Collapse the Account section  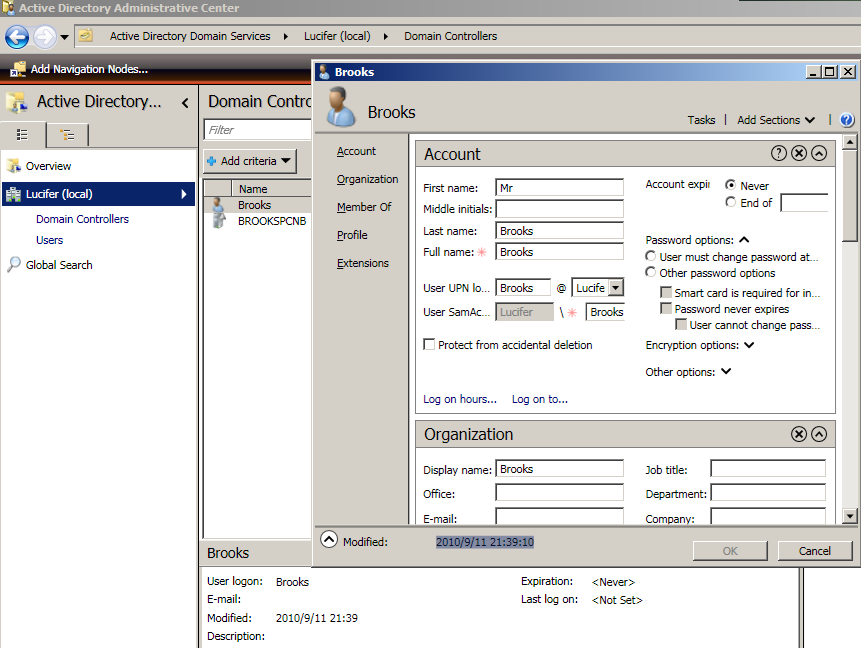(819, 153)
